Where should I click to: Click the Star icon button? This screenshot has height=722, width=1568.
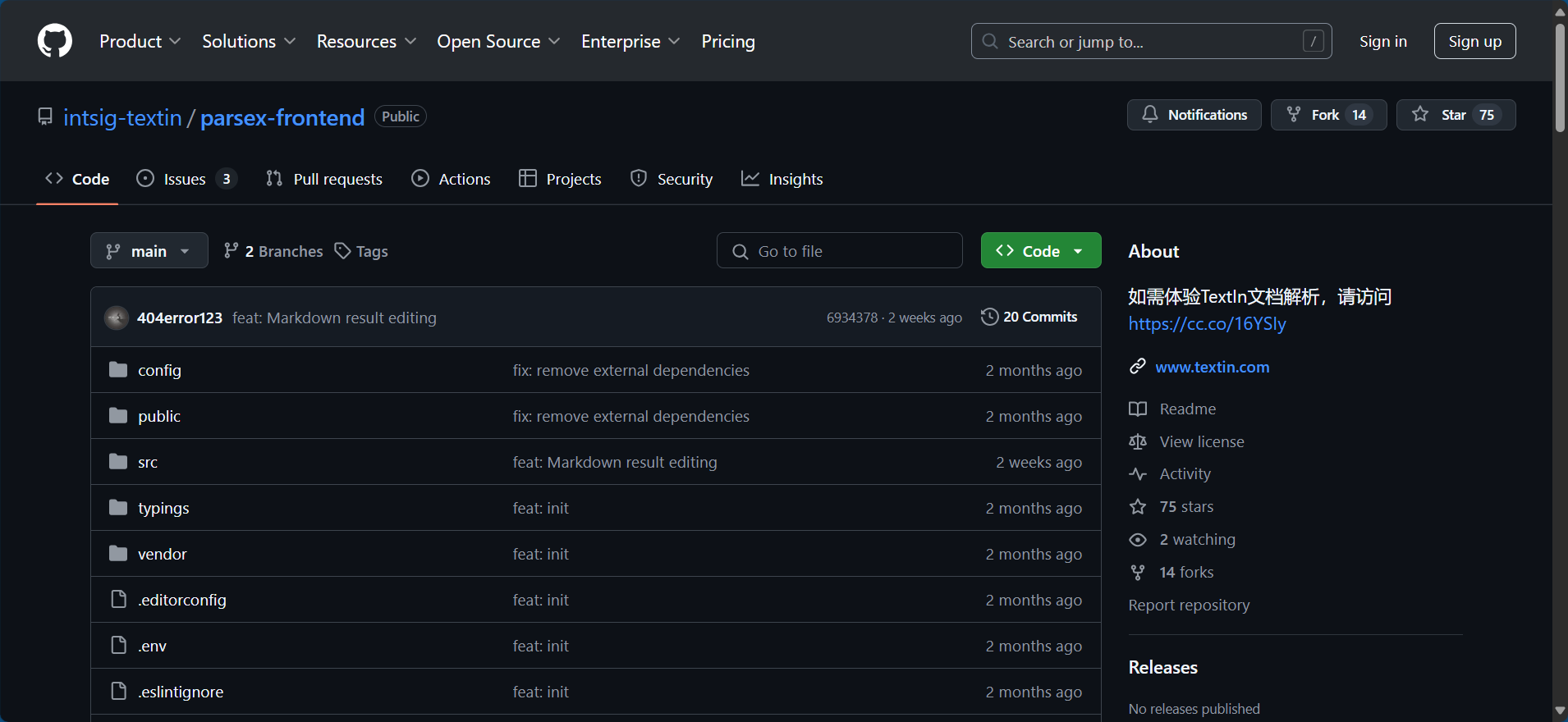point(1420,115)
